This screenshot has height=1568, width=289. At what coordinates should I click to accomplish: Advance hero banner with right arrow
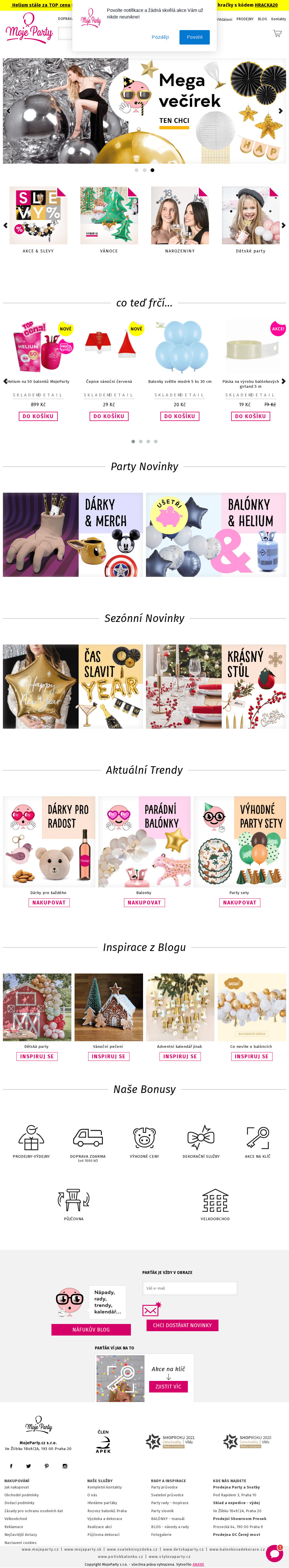[281, 111]
